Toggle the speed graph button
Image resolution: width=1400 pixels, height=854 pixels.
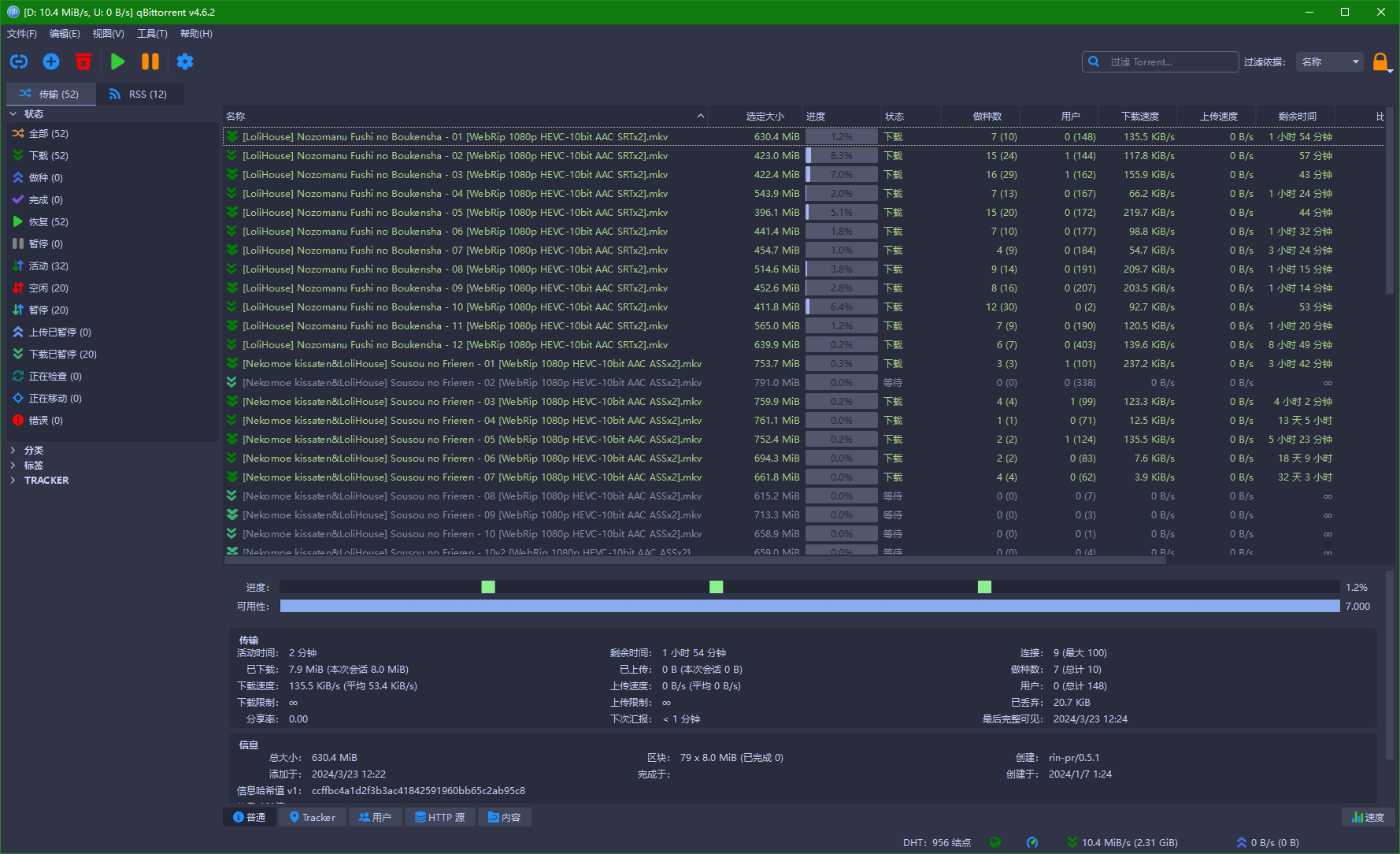[x=1368, y=817]
